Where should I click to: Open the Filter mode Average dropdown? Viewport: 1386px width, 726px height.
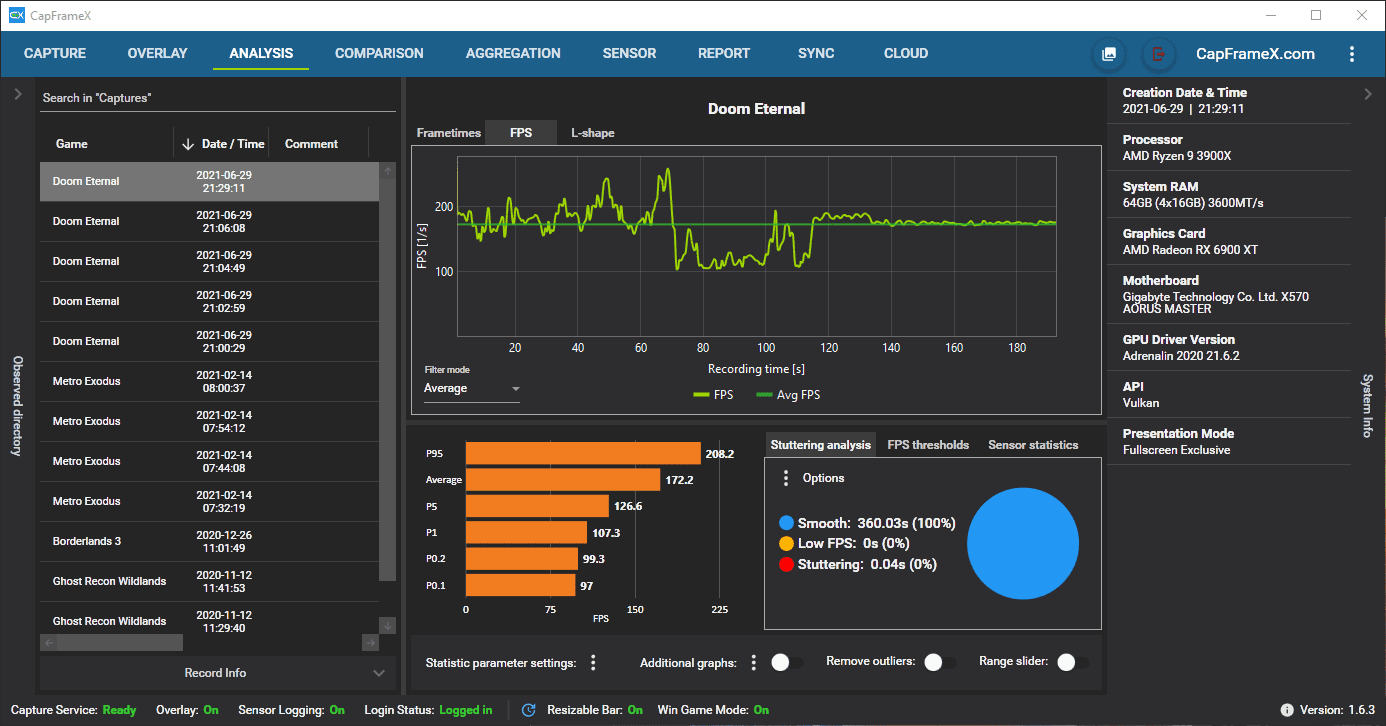pos(472,388)
